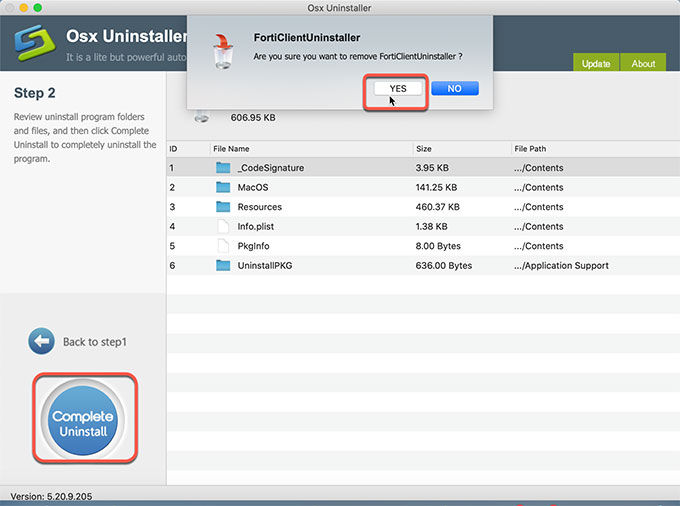This screenshot has width=680, height=506.
Task: Click the PkgInfo file icon
Action: pyautogui.click(x=223, y=246)
